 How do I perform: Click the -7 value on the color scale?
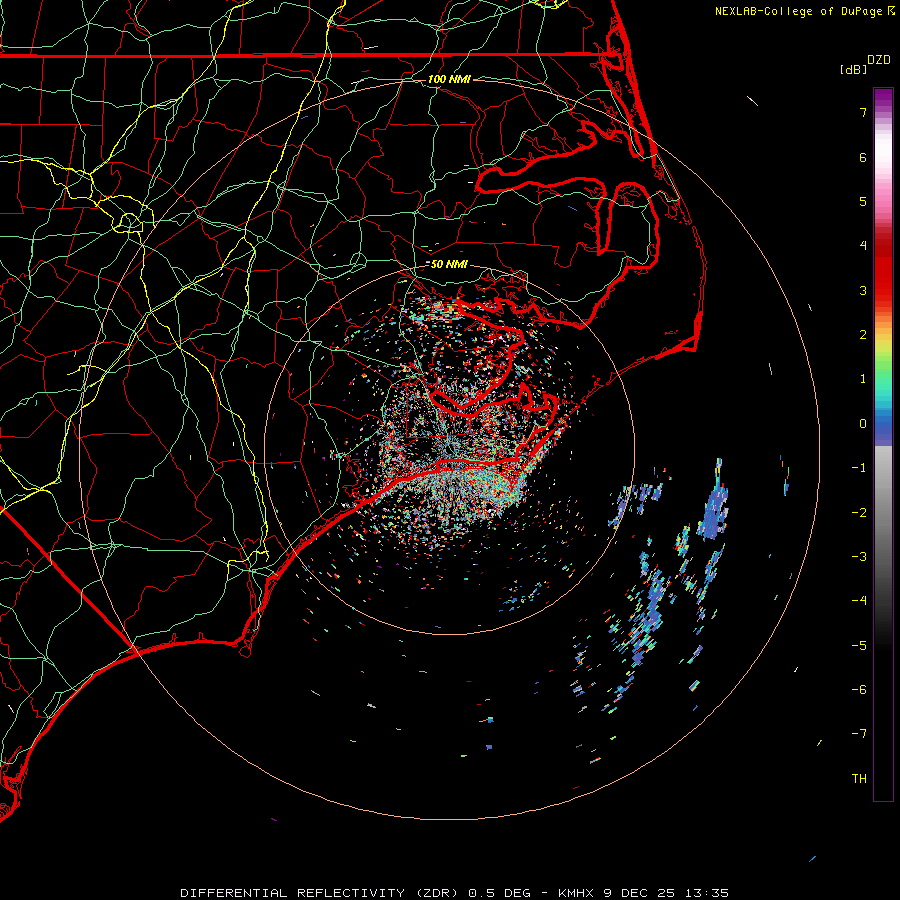(x=859, y=734)
